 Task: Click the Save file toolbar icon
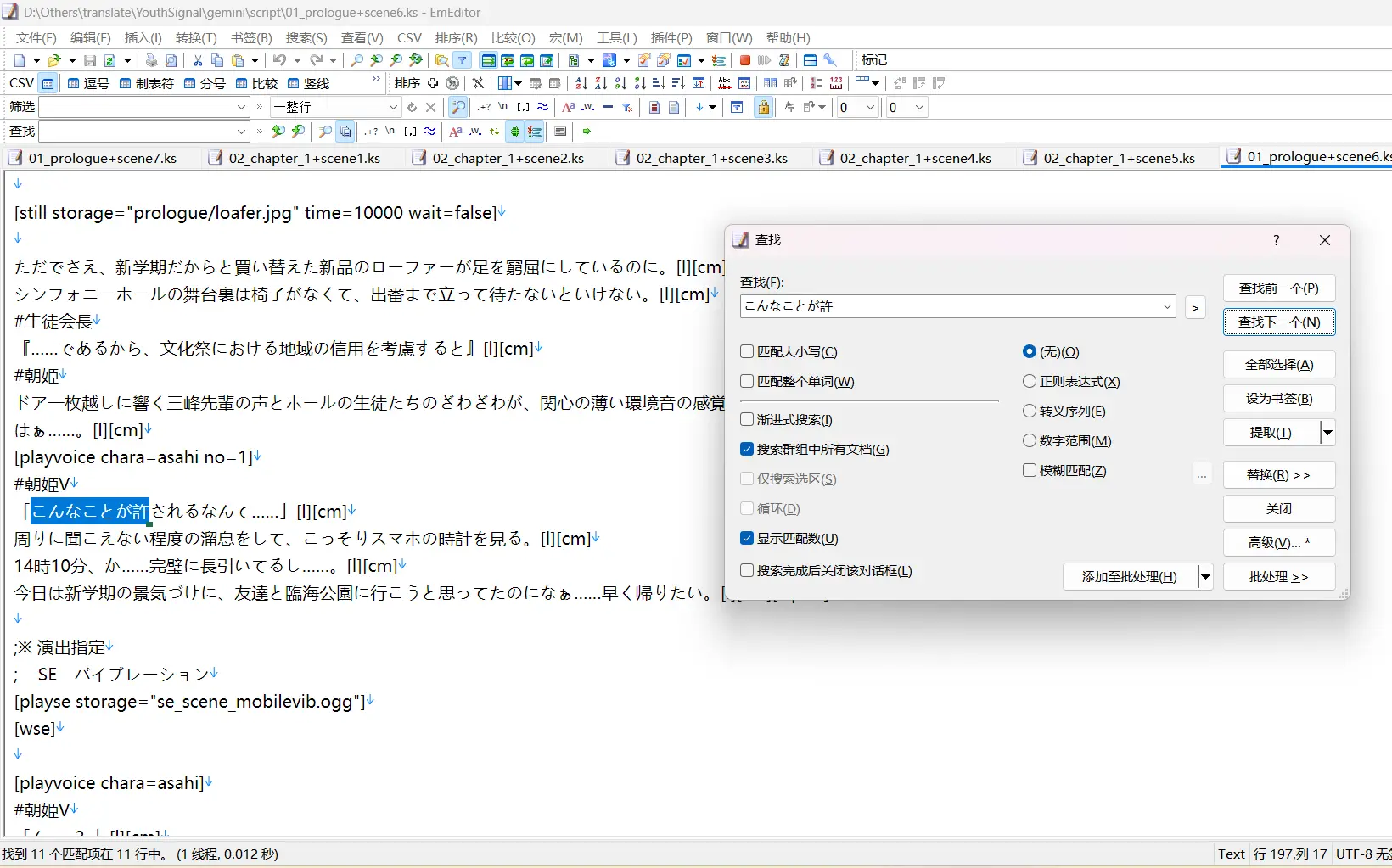pyautogui.click(x=90, y=60)
